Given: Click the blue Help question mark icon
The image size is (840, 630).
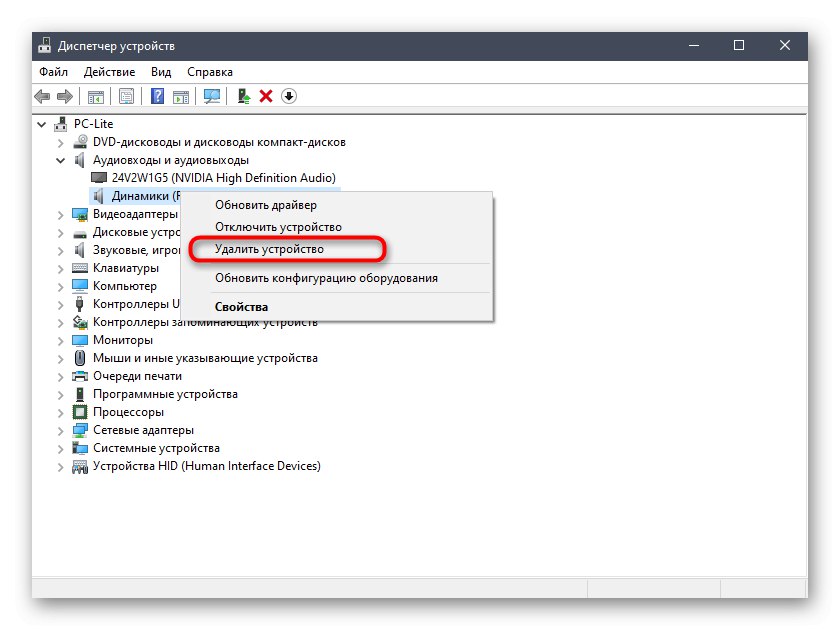Looking at the screenshot, I should (x=158, y=96).
